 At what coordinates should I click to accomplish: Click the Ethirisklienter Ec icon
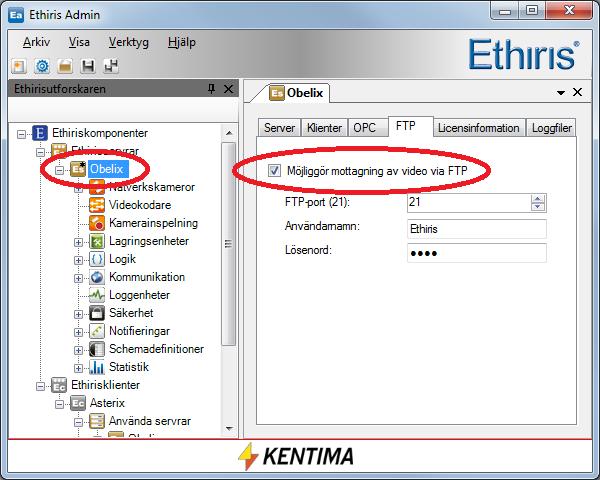point(59,385)
